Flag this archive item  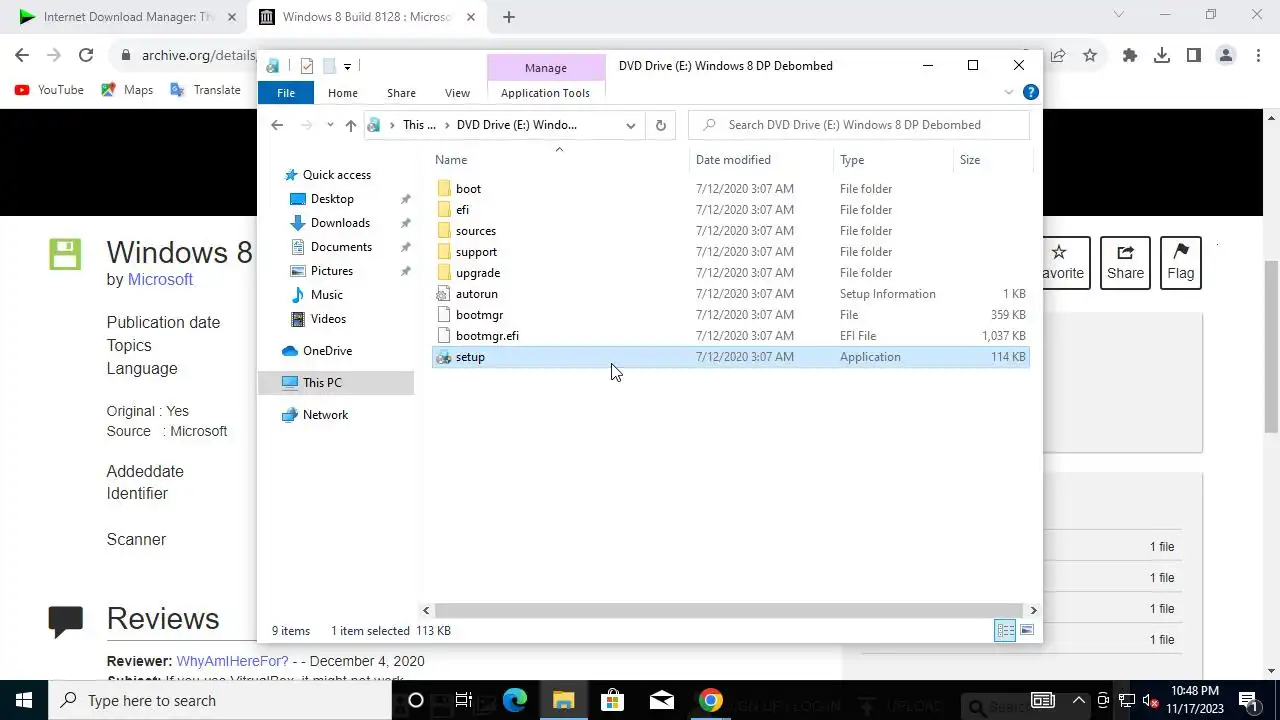(1180, 263)
